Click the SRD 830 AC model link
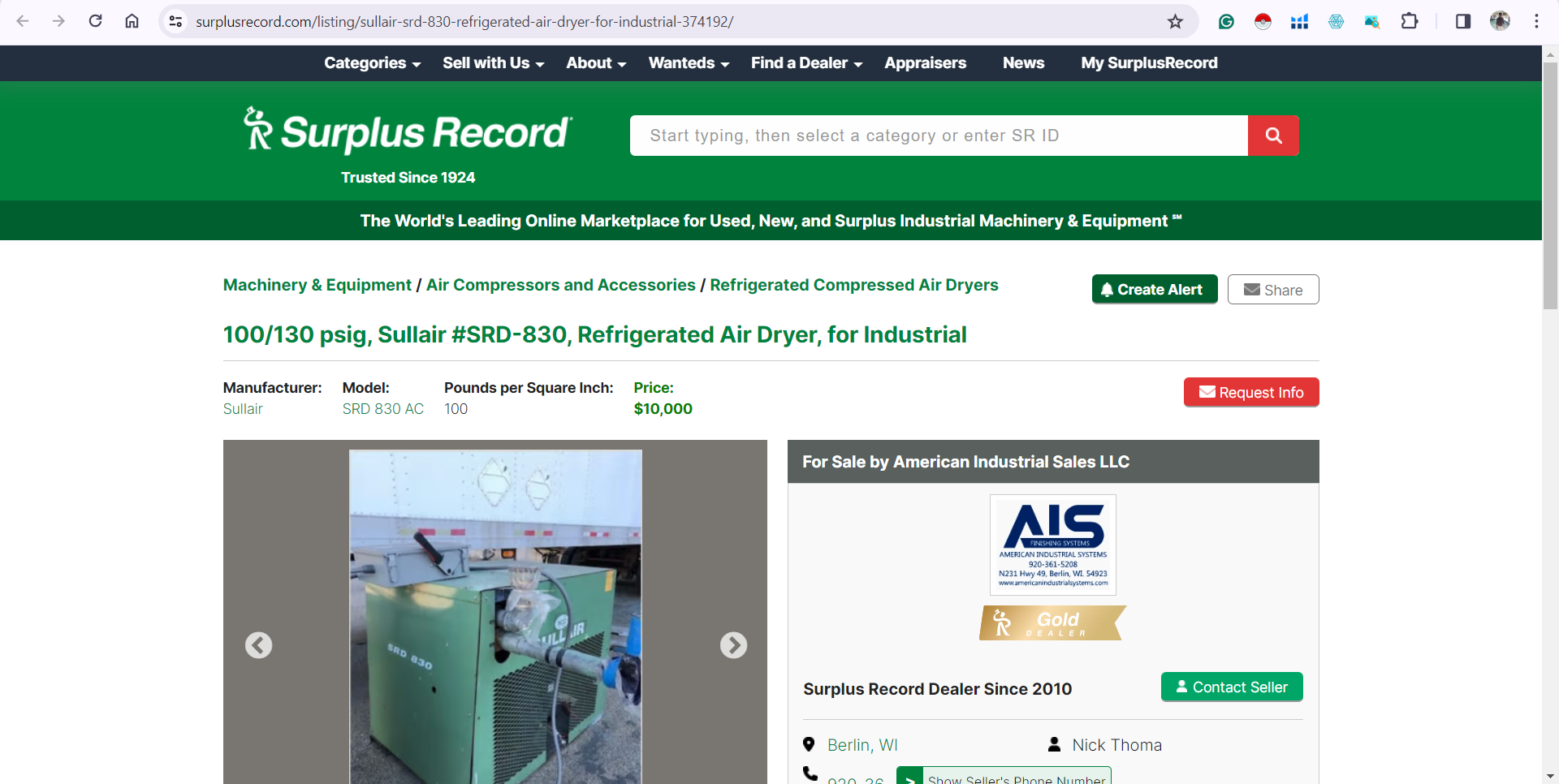The width and height of the screenshot is (1559, 784). 383,409
